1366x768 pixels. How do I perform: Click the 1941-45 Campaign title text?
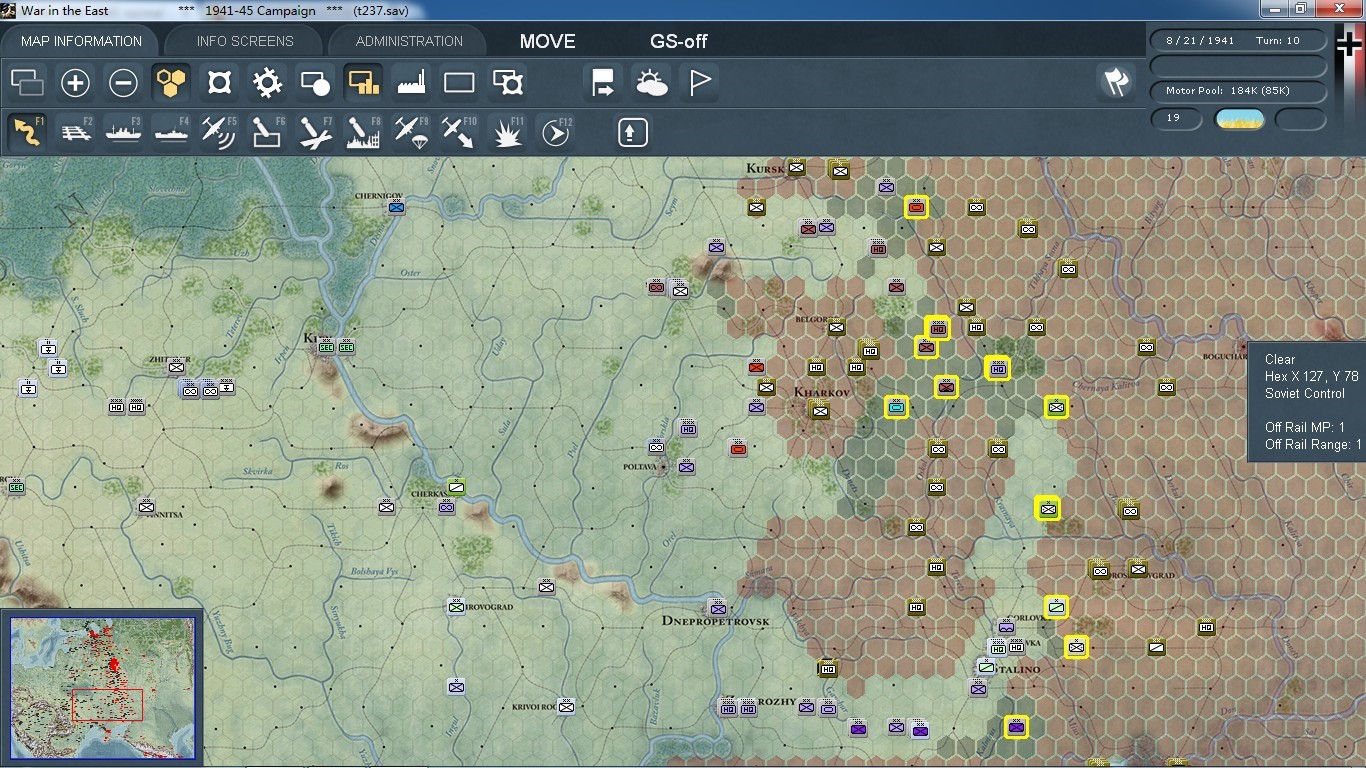click(x=260, y=10)
